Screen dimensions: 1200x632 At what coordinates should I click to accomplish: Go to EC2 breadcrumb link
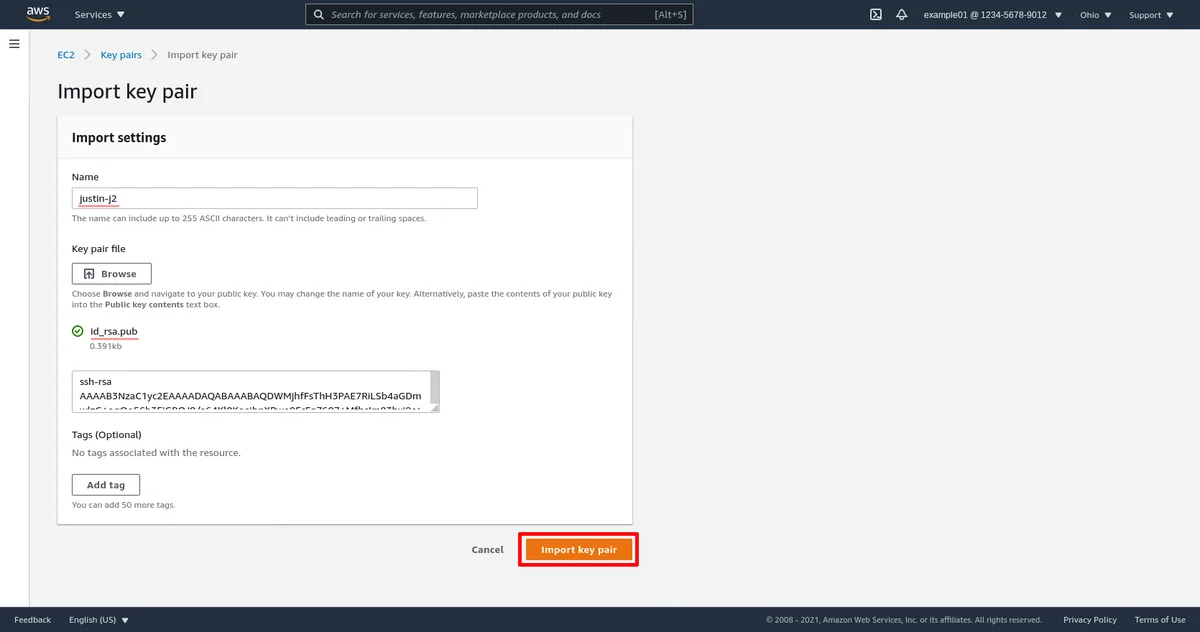[x=66, y=55]
